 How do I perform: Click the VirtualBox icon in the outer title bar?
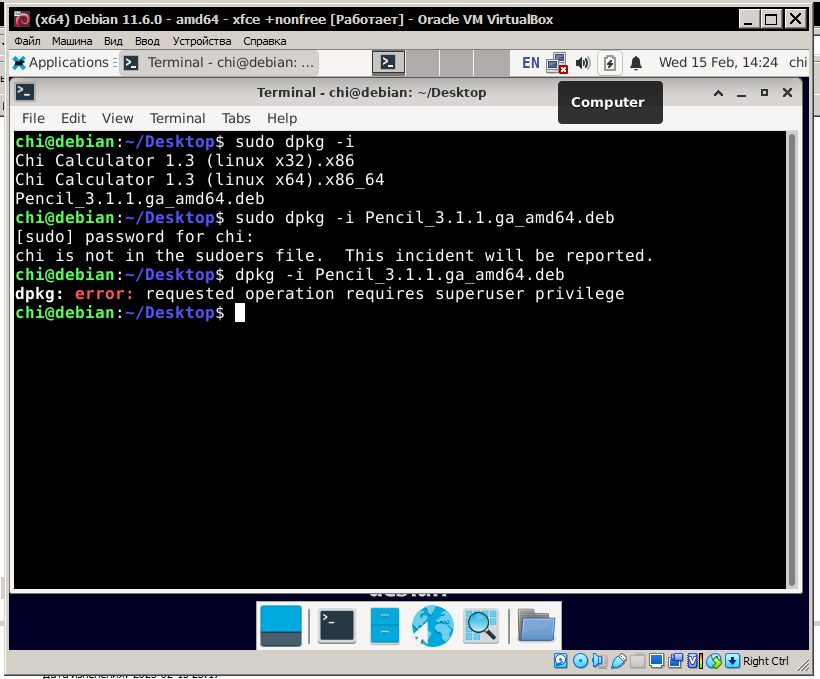pyautogui.click(x=22, y=19)
